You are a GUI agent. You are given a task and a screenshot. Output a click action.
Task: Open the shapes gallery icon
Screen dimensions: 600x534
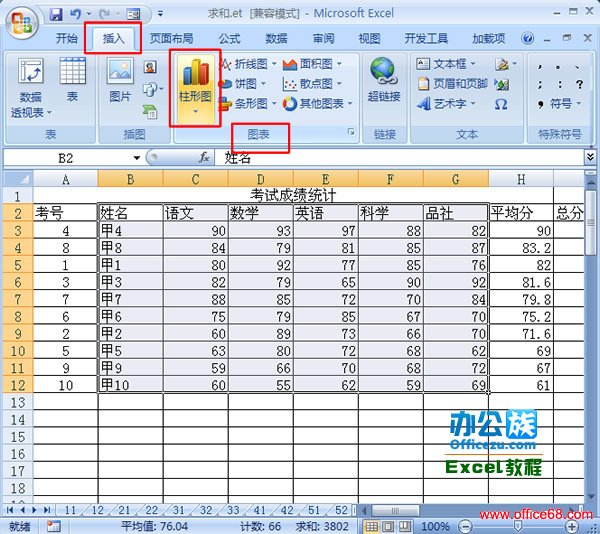click(x=151, y=90)
